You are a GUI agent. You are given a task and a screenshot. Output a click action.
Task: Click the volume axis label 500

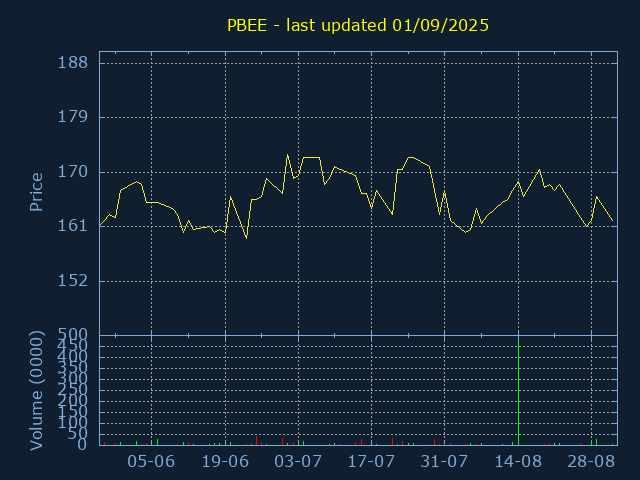click(x=73, y=335)
